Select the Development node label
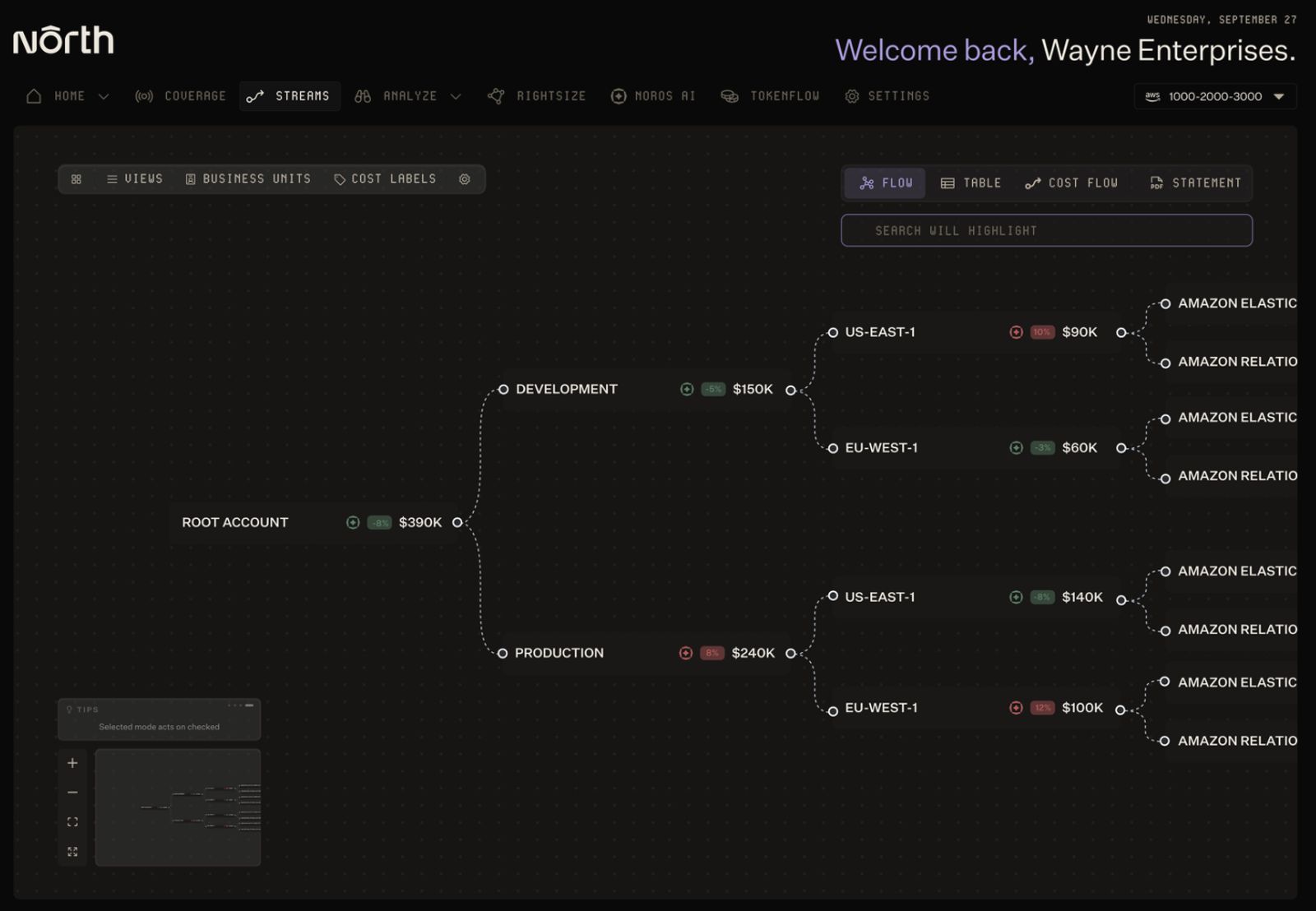Viewport: 1316px width, 911px height. click(x=567, y=390)
